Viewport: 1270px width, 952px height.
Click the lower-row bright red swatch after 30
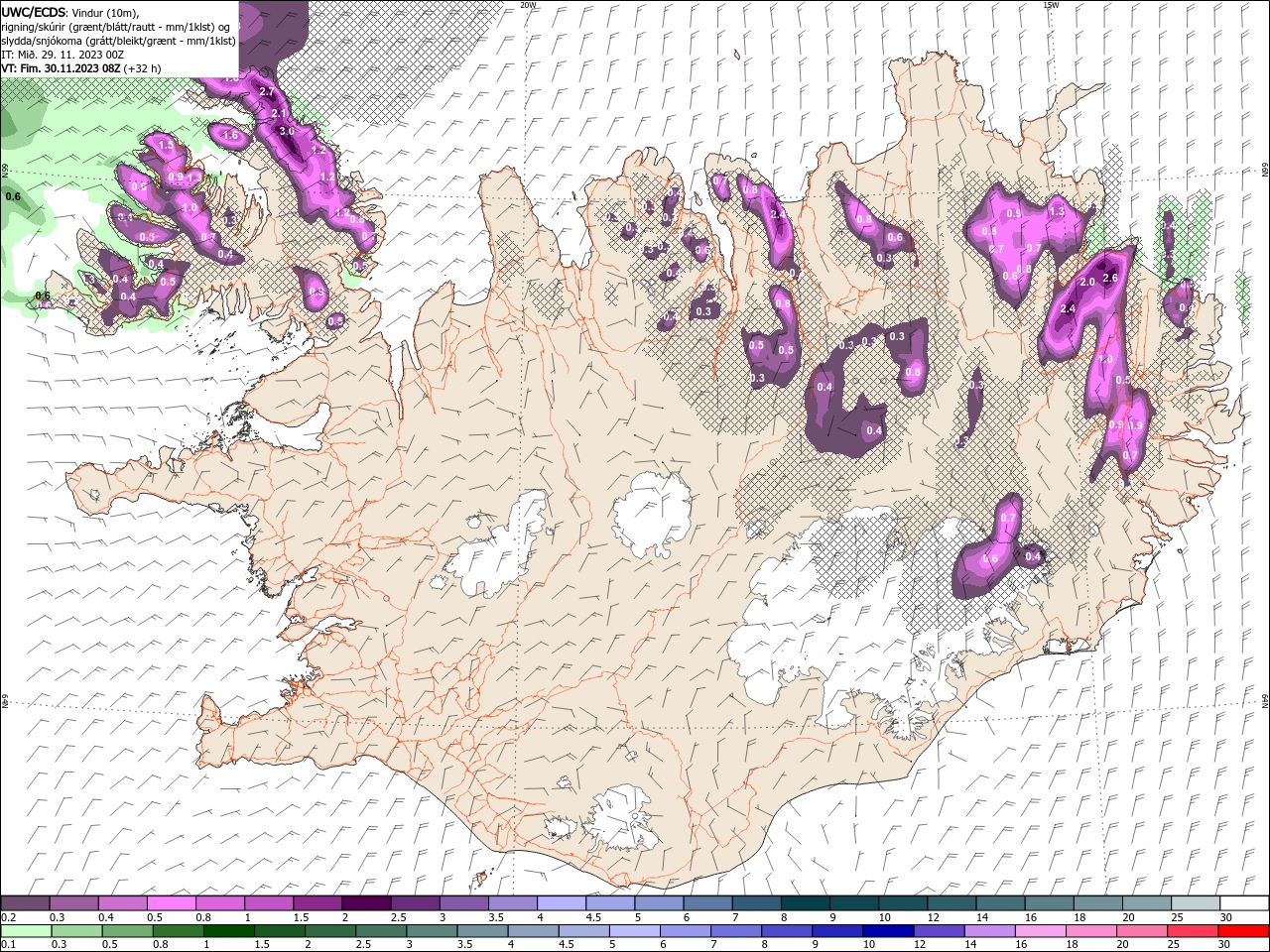[1242, 931]
